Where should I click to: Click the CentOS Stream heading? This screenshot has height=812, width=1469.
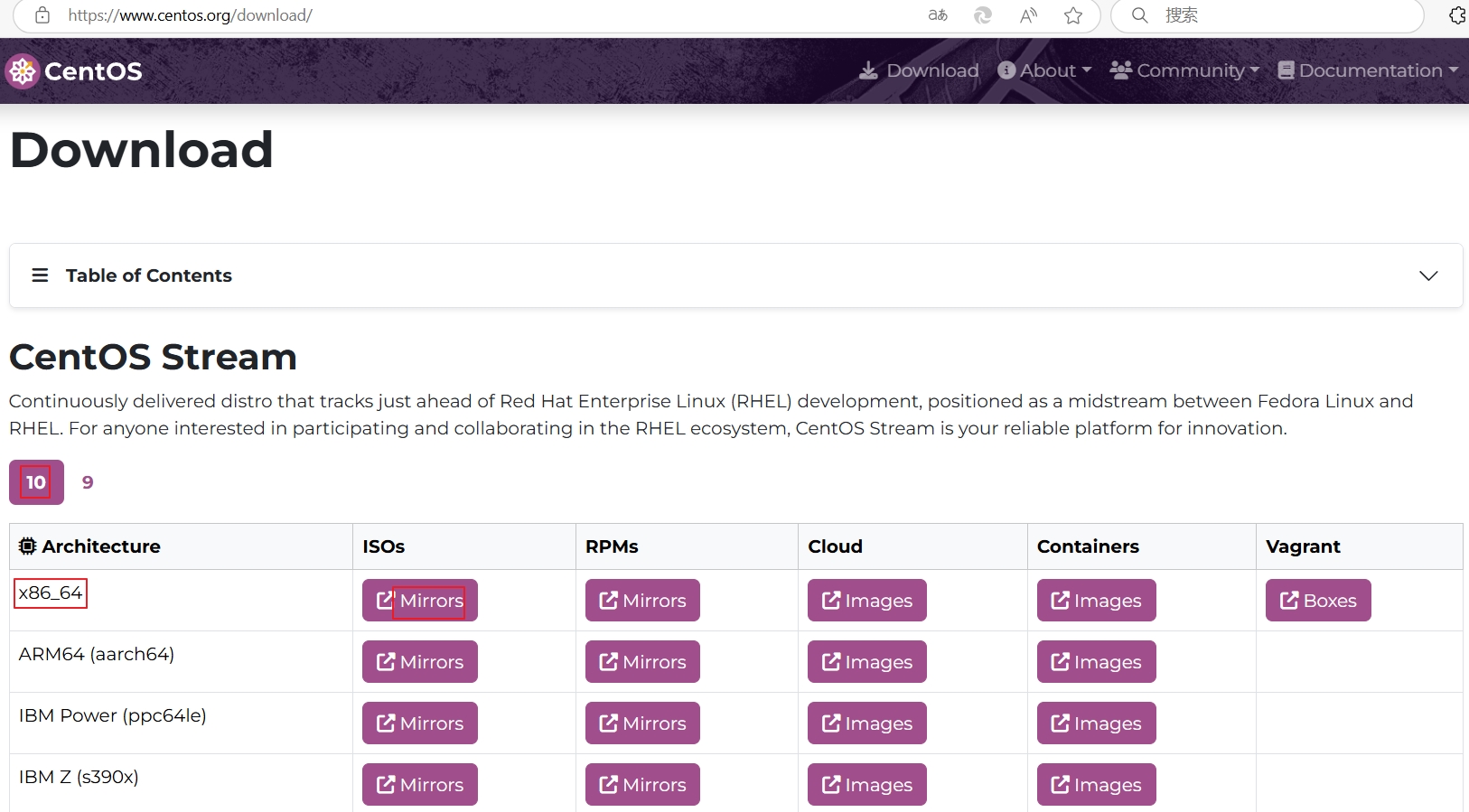pos(153,357)
